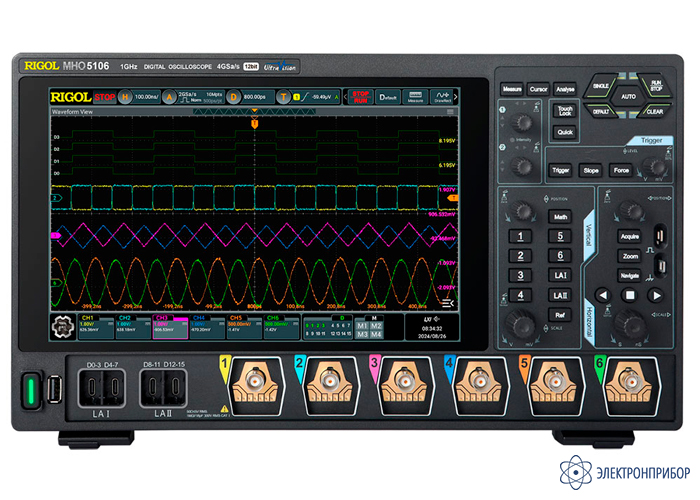The image size is (700, 500).
Task: Push the Ref key
Action: pos(560,315)
